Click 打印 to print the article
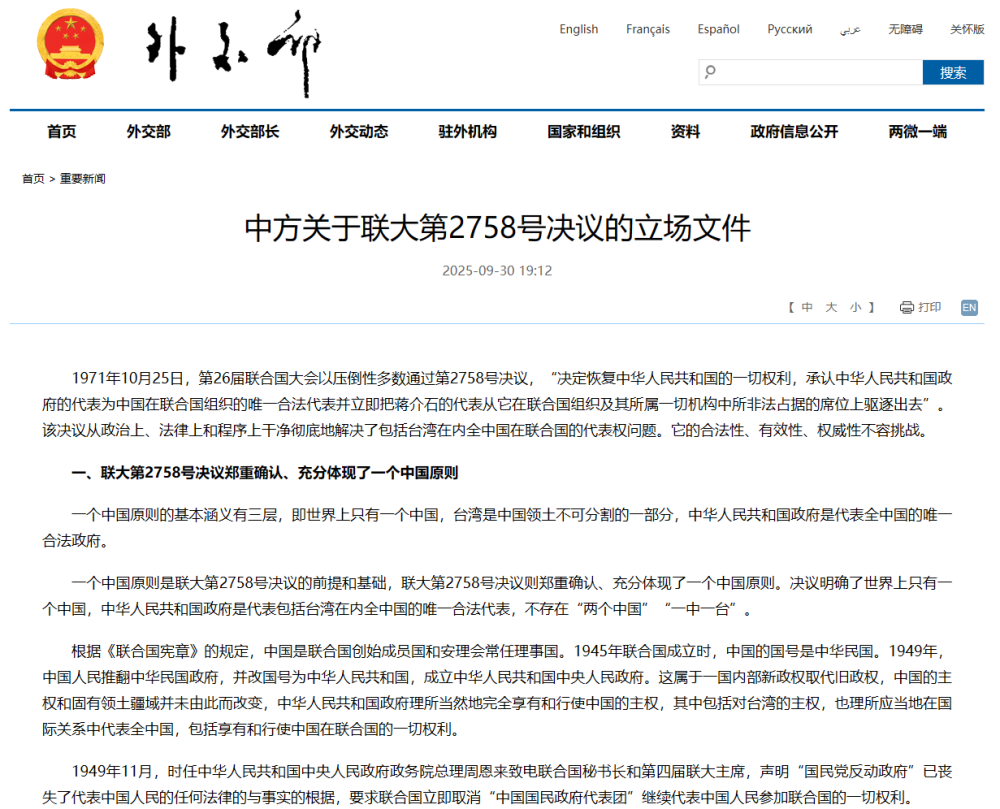This screenshot has width=1000, height=809. click(x=927, y=307)
